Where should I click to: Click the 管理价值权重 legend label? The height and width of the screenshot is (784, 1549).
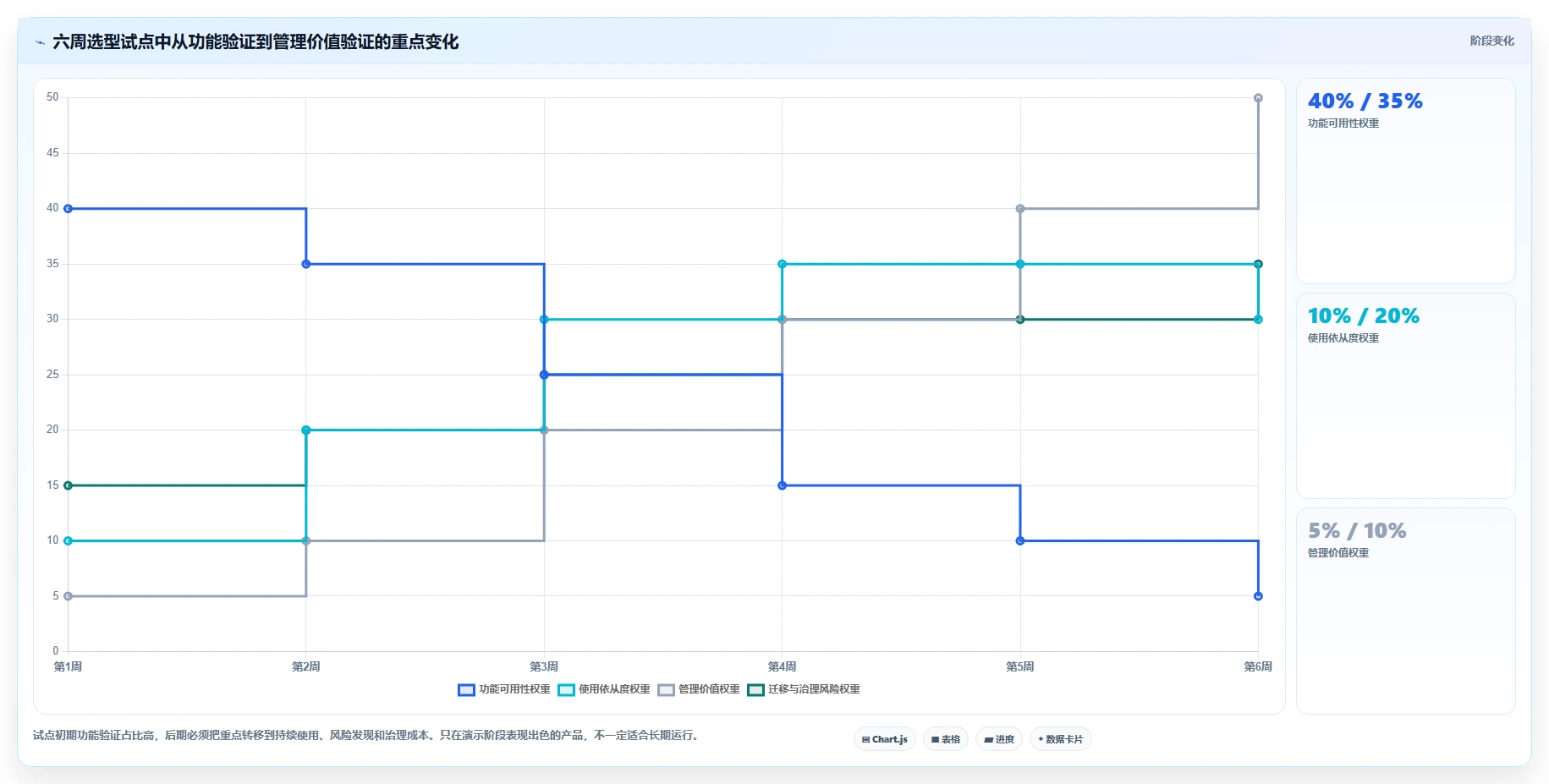coord(709,690)
